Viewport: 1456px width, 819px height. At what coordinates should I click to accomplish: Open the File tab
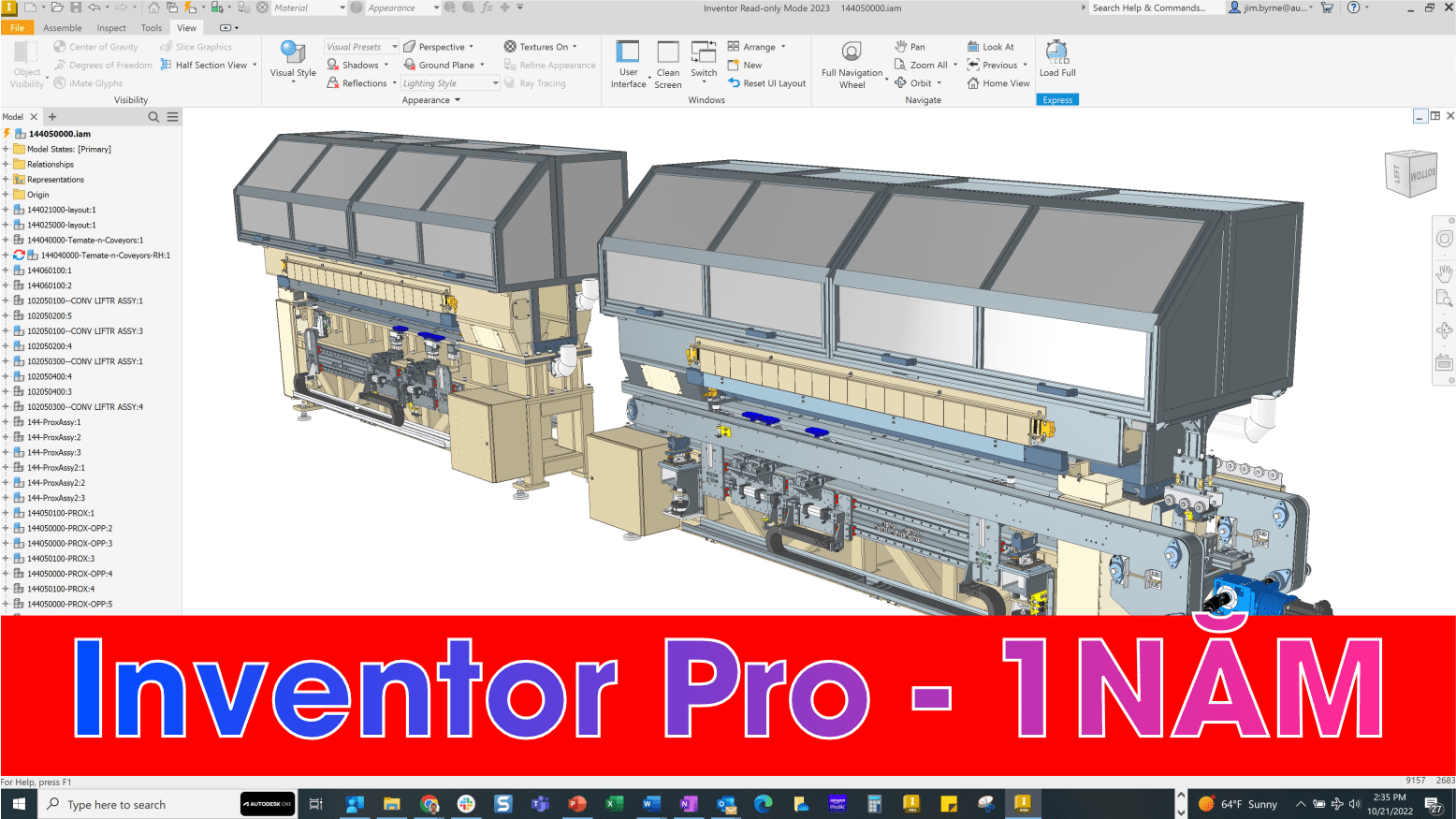(x=17, y=28)
